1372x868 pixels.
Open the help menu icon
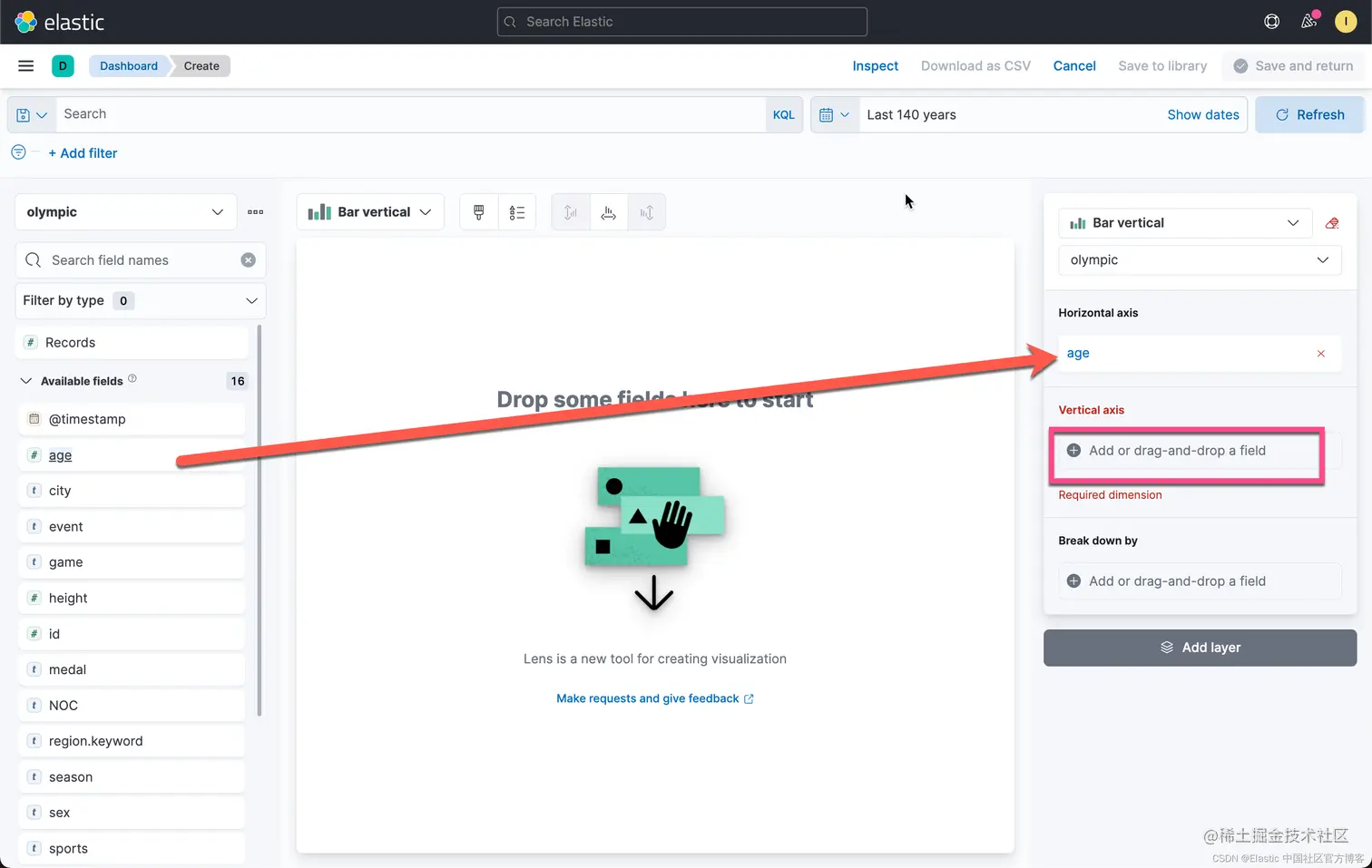click(1272, 22)
